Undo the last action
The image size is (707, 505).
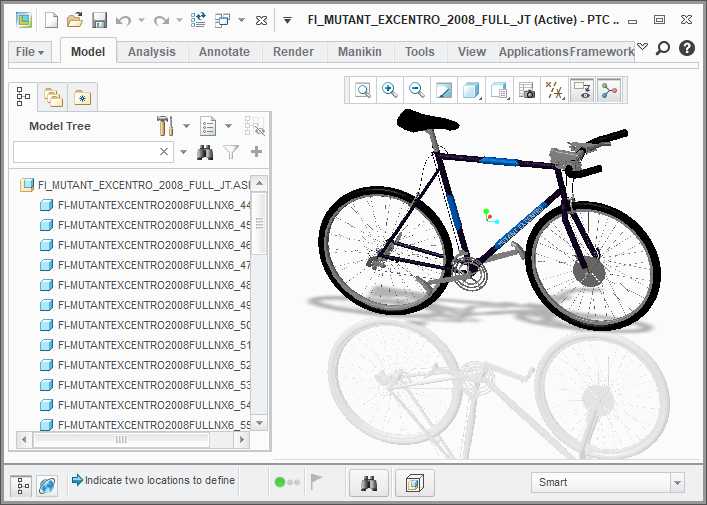pos(124,20)
